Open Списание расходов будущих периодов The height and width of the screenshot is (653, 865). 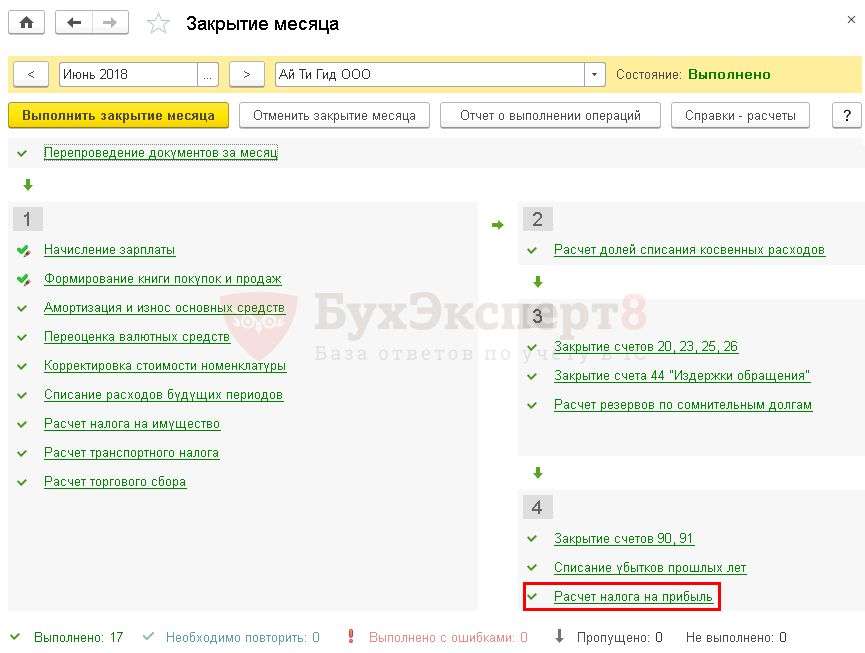tap(163, 395)
